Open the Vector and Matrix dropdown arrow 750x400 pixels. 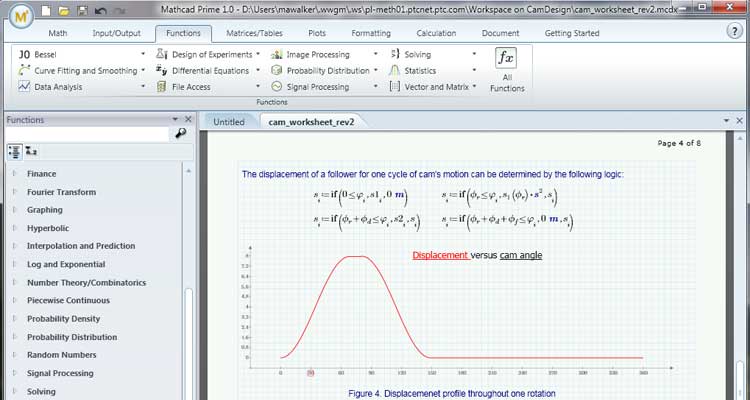point(474,87)
